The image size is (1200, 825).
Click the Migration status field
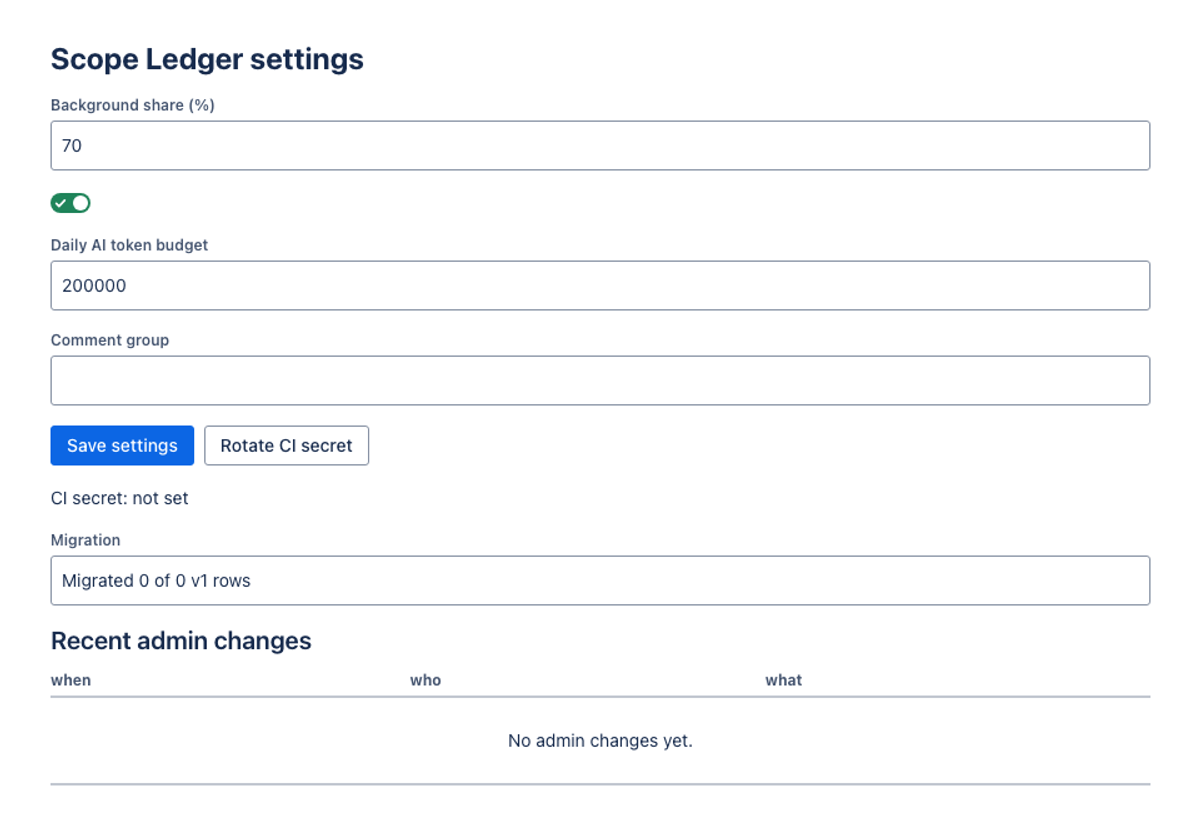[600, 580]
